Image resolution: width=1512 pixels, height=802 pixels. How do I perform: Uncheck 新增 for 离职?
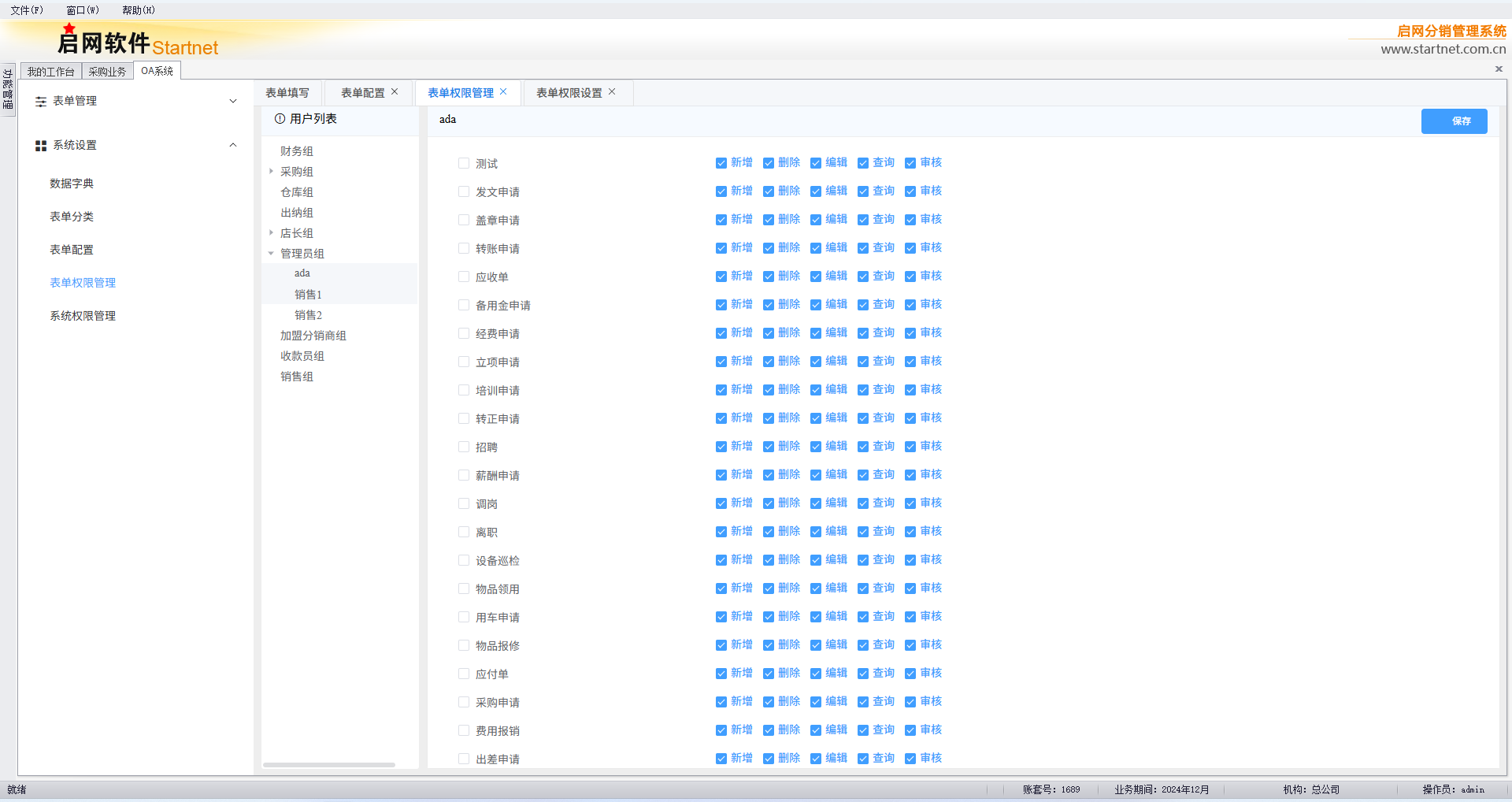pos(721,532)
